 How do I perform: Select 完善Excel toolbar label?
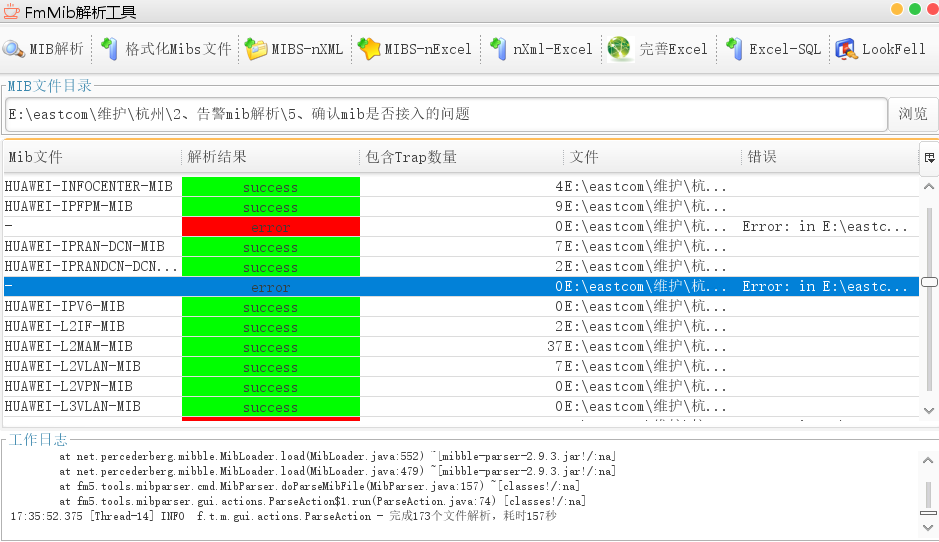(673, 49)
